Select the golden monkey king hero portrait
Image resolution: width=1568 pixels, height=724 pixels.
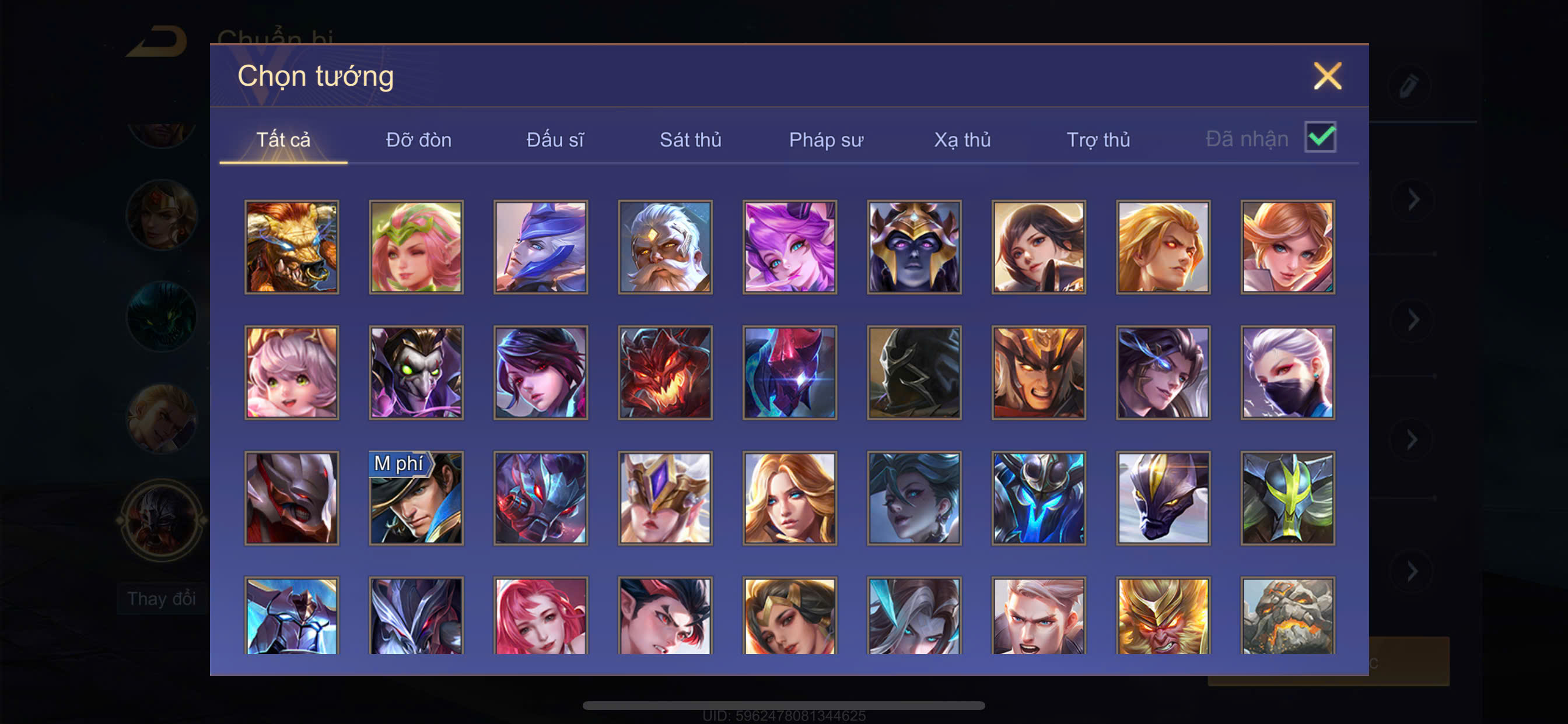pos(1163,616)
